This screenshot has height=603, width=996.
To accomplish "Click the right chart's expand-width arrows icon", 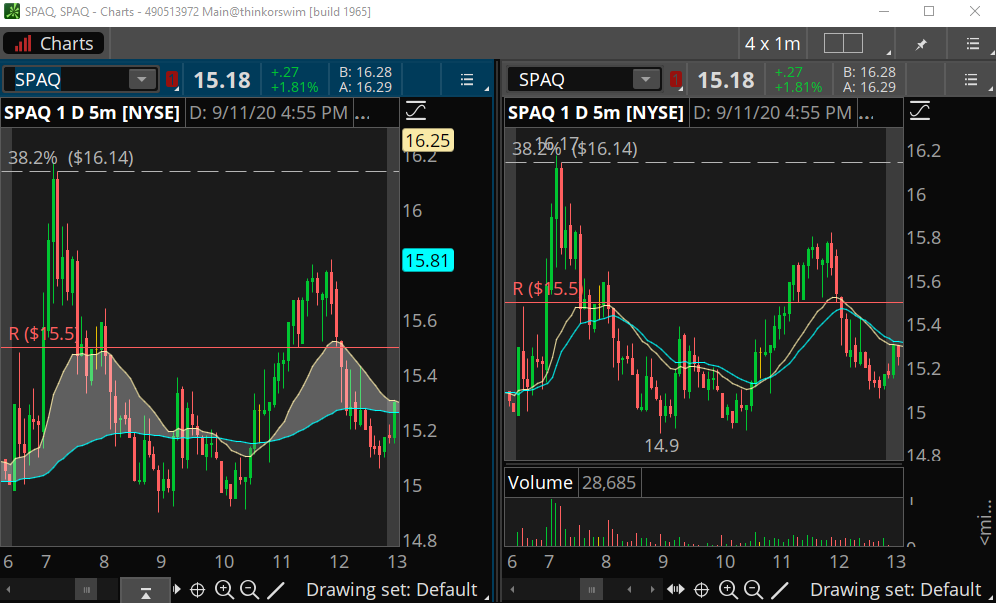I will coord(676,590).
